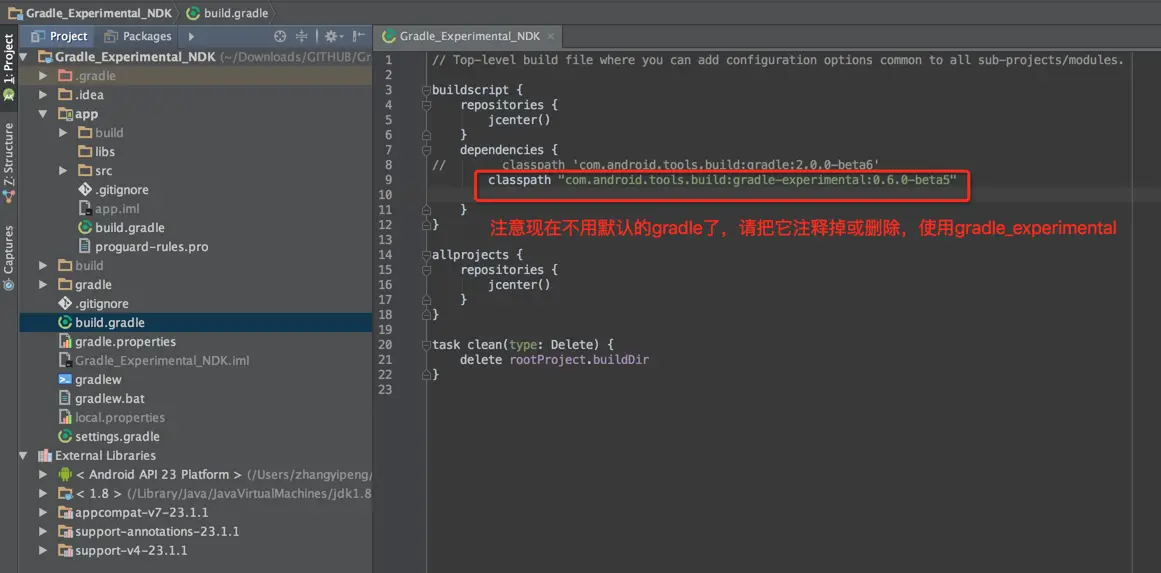Click the collapse all icon in Project panel
This screenshot has width=1161, height=573.
click(x=302, y=36)
